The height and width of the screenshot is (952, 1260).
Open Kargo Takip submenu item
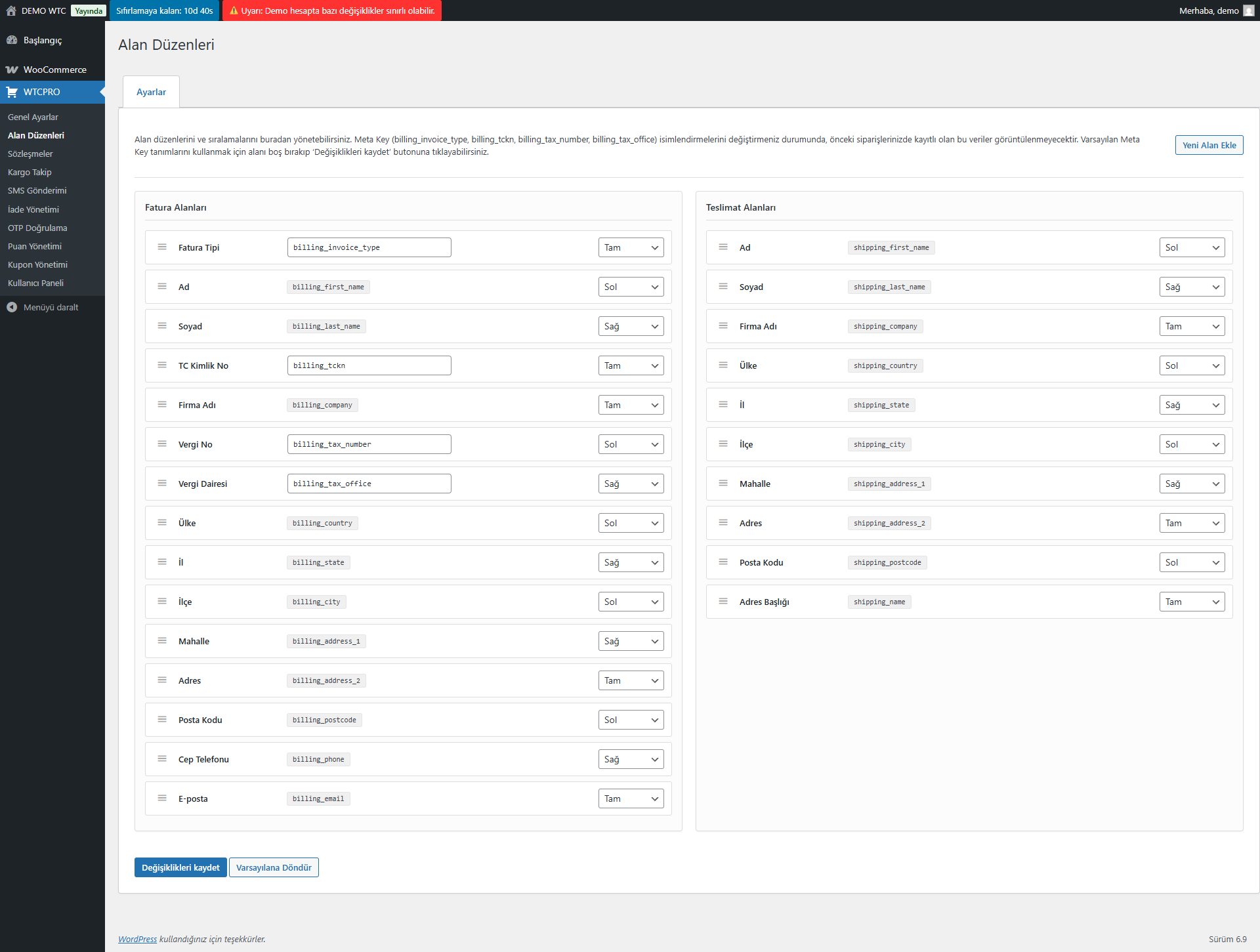point(30,172)
